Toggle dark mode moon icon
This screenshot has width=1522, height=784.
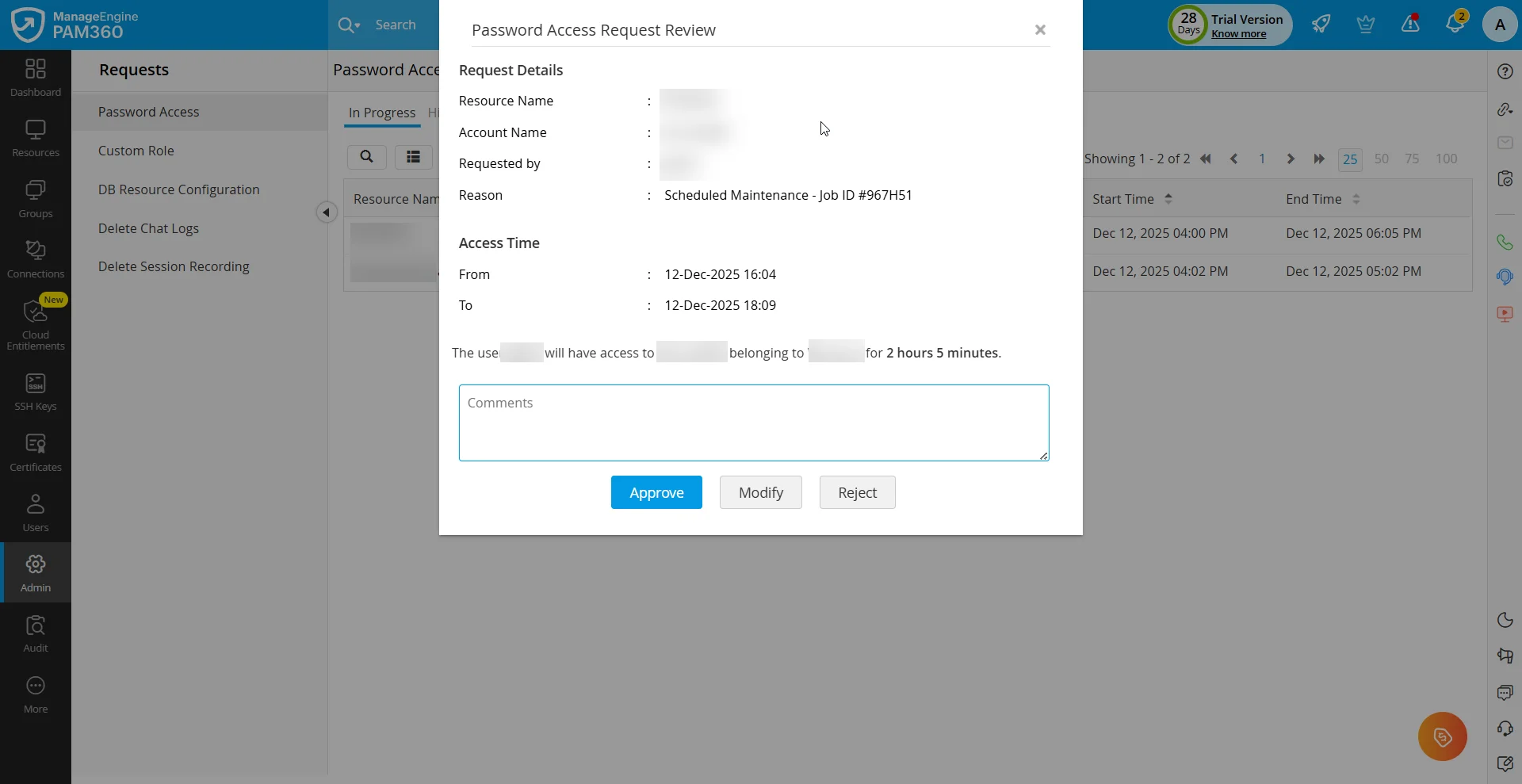click(1505, 620)
